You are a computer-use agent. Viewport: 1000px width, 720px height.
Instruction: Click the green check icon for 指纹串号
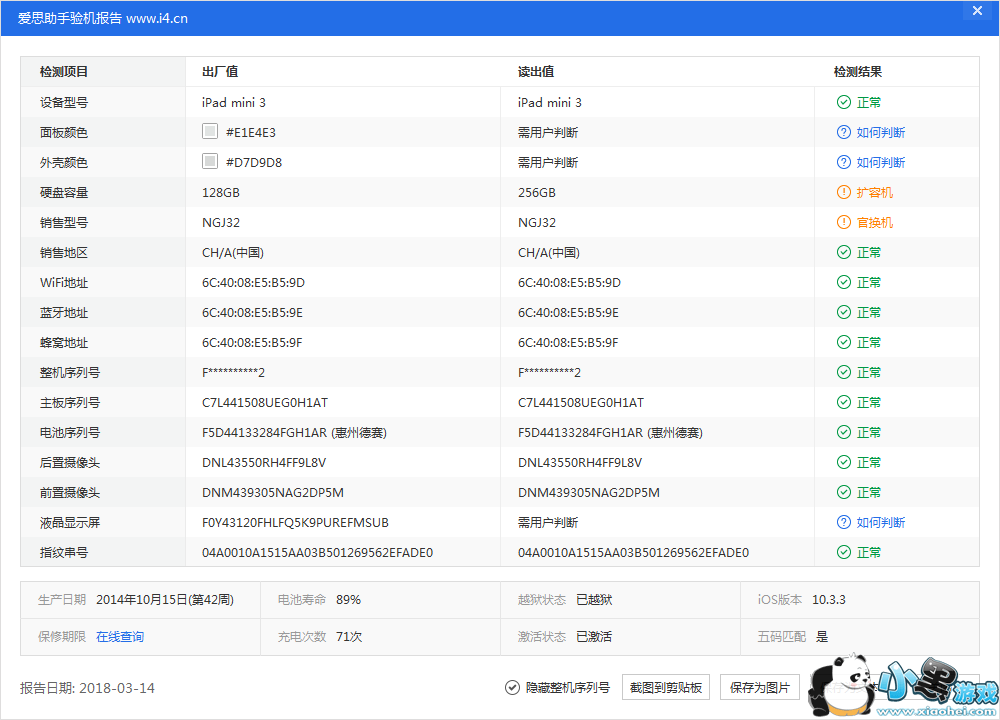[x=843, y=552]
